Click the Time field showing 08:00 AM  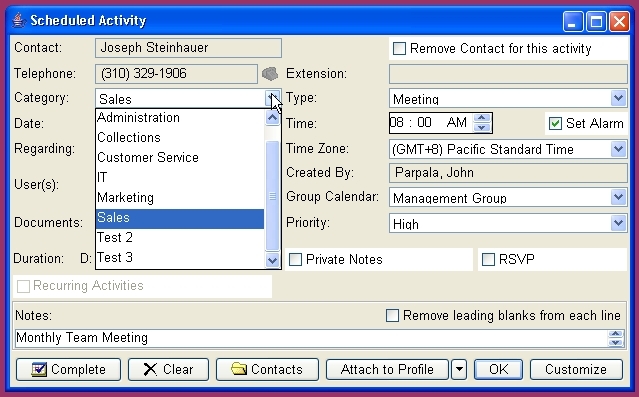[431, 123]
